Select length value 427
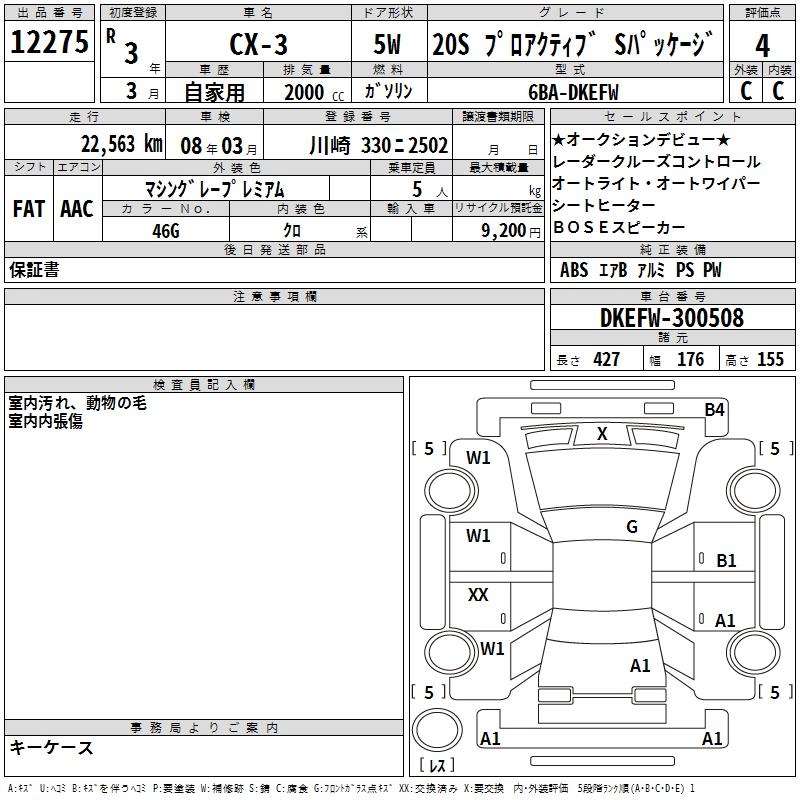The width and height of the screenshot is (800, 800). click(x=606, y=360)
